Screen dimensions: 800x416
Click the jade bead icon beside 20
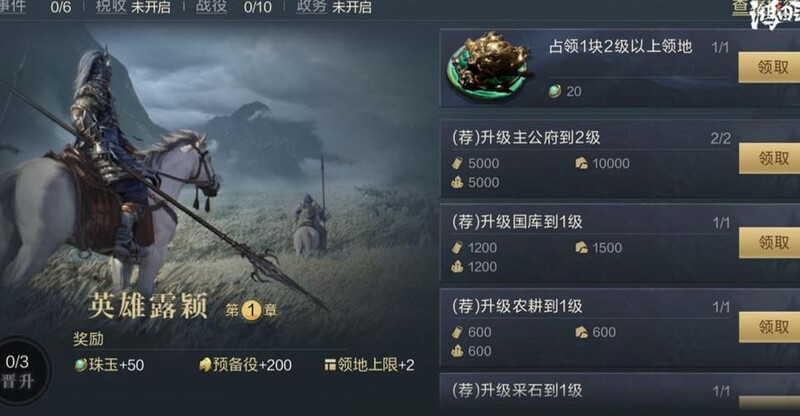[x=555, y=91]
